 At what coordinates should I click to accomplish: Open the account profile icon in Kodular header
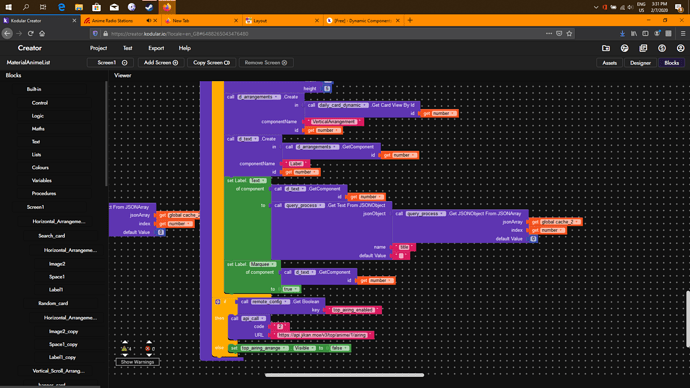click(x=680, y=48)
